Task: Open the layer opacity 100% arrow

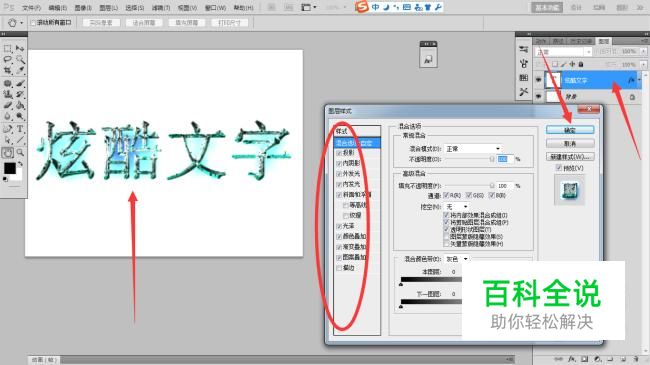Action: tap(643, 51)
